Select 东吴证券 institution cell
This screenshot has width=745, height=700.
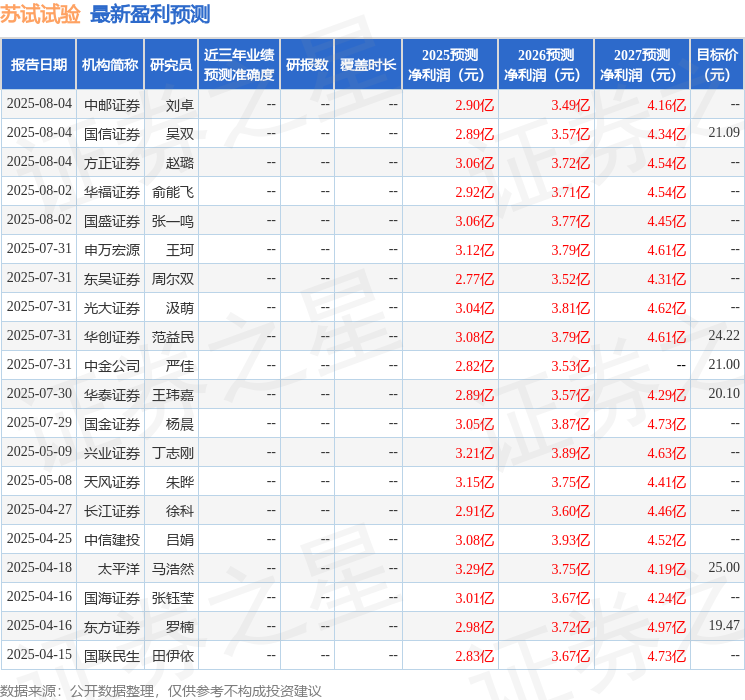(112, 279)
